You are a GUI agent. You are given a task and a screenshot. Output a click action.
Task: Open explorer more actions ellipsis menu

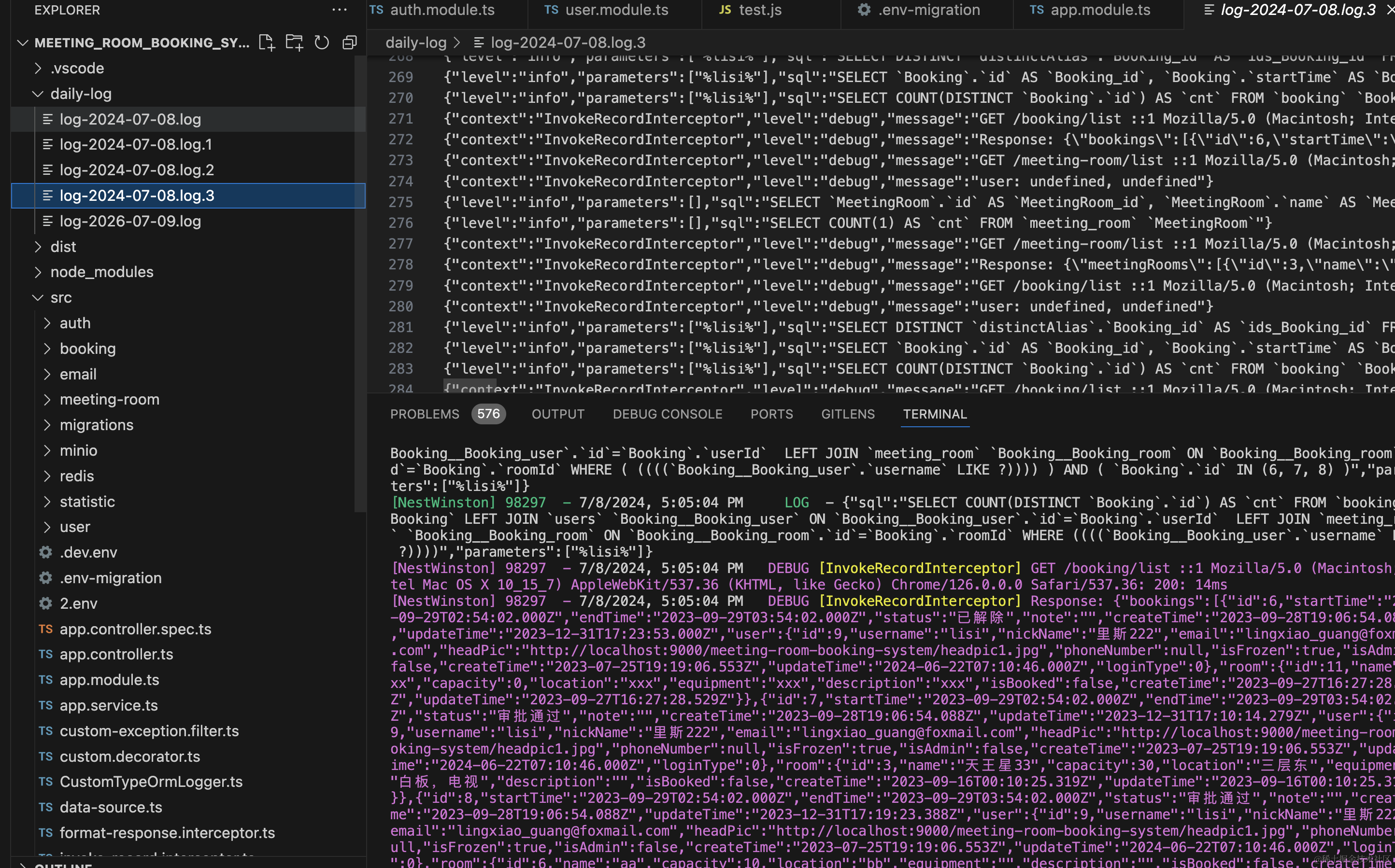pos(339,10)
